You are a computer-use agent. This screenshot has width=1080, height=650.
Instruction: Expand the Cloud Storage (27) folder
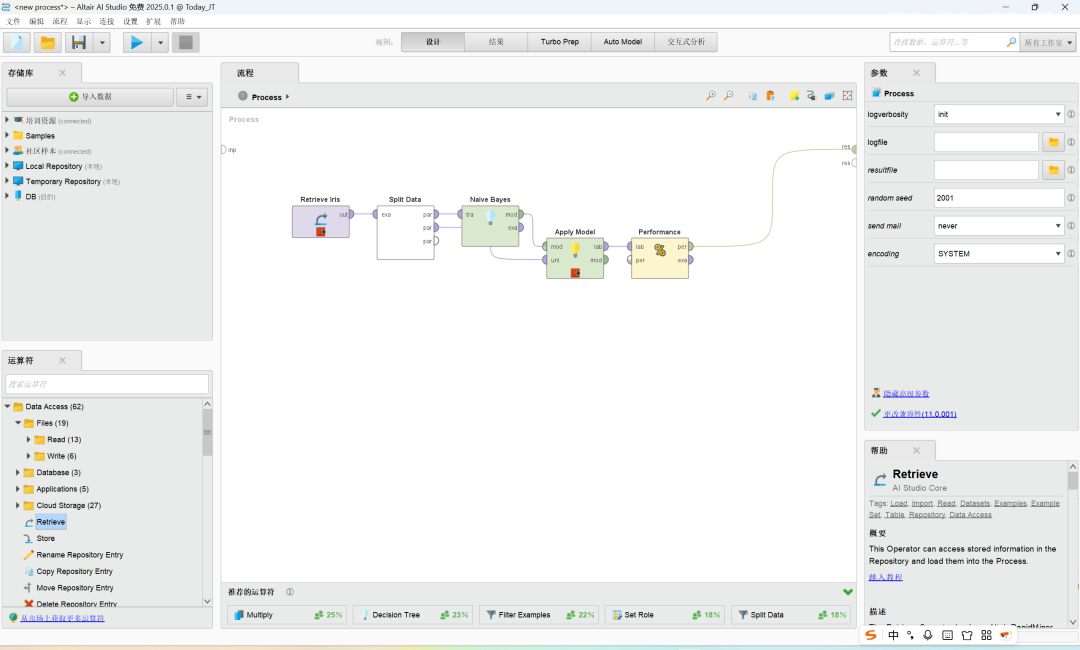[17, 505]
